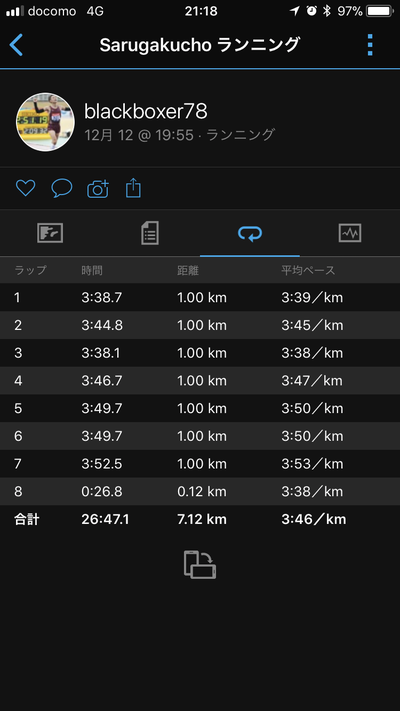This screenshot has width=400, height=711.
Task: Tap the 合計 total row
Action: (x=200, y=519)
